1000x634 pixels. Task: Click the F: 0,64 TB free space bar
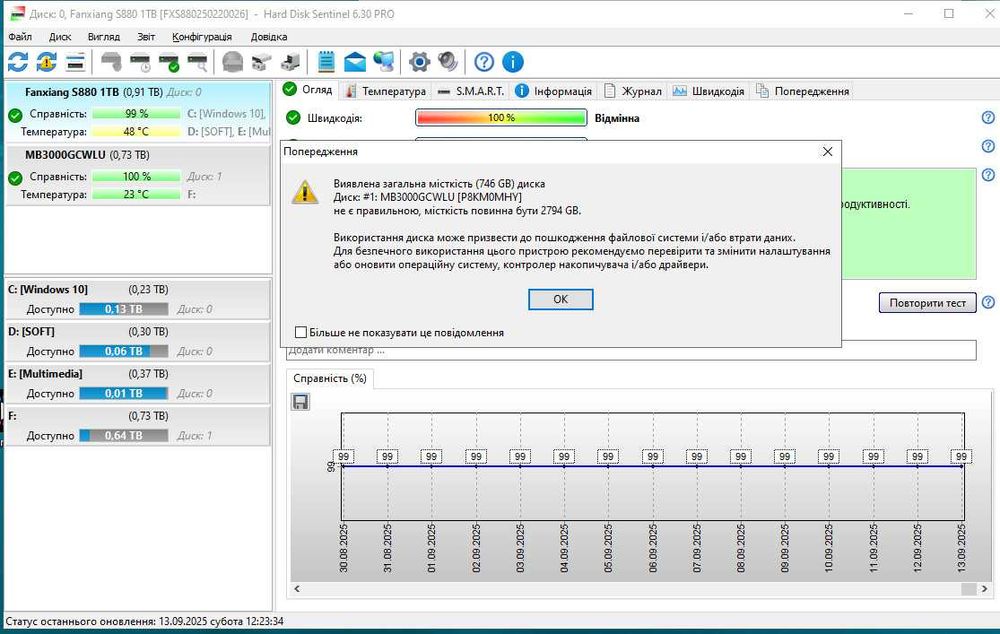click(x=124, y=435)
